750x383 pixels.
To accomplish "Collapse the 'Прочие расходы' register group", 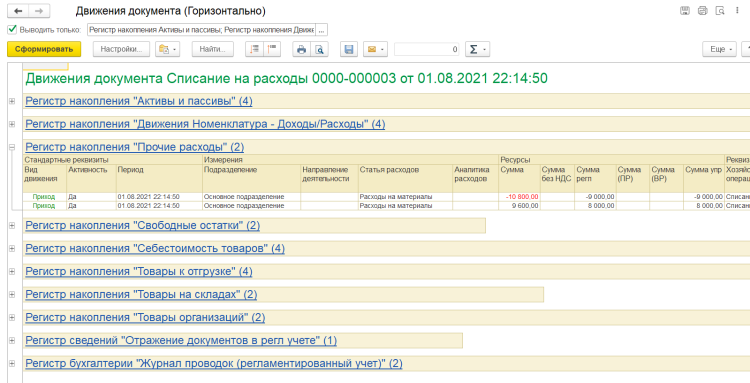I will [12, 147].
